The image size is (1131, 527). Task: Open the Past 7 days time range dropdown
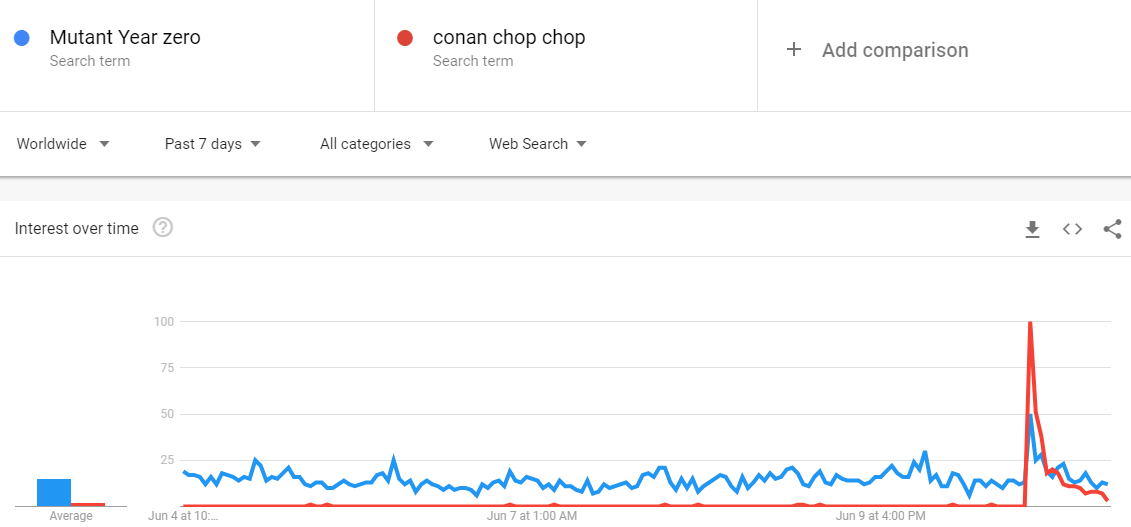click(213, 143)
